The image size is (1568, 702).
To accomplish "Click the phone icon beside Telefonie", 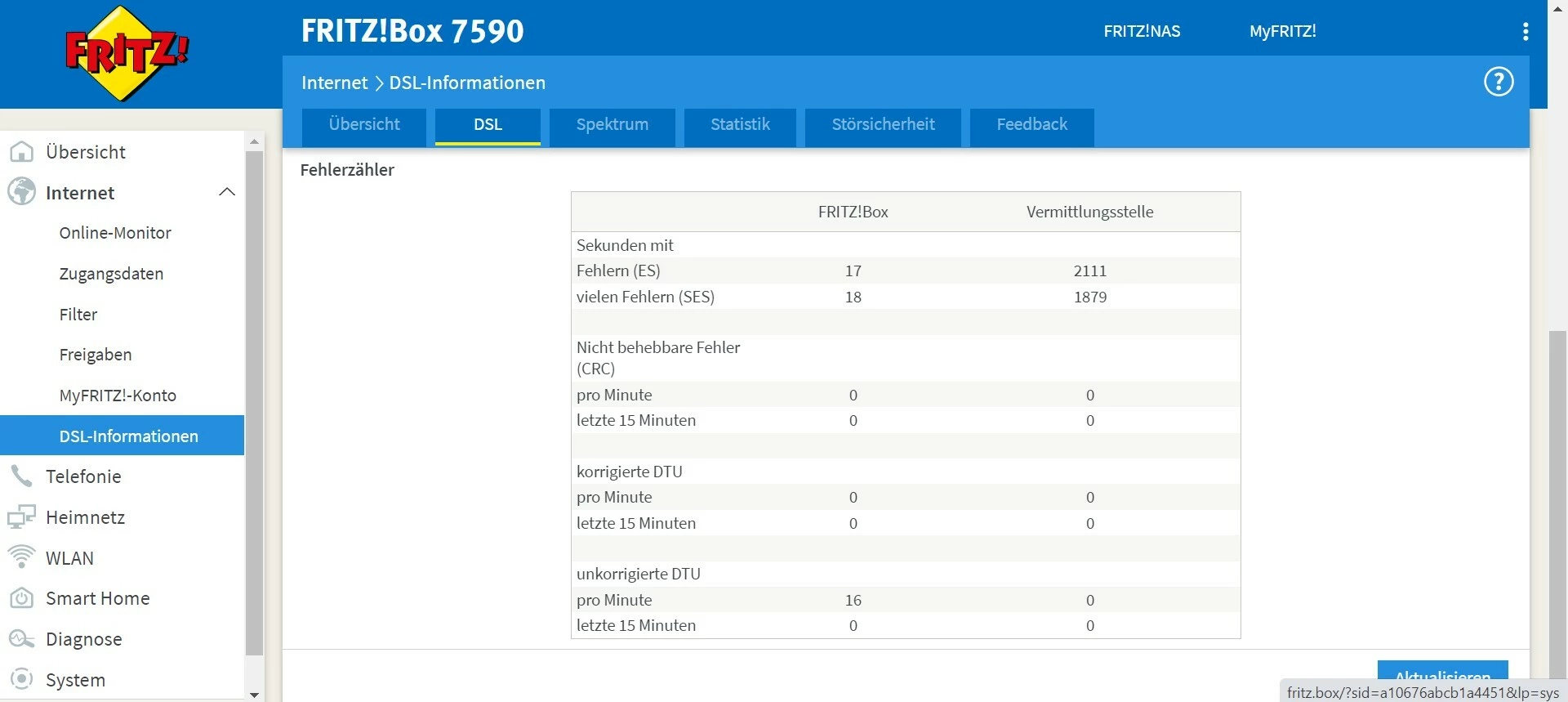I will click(21, 476).
